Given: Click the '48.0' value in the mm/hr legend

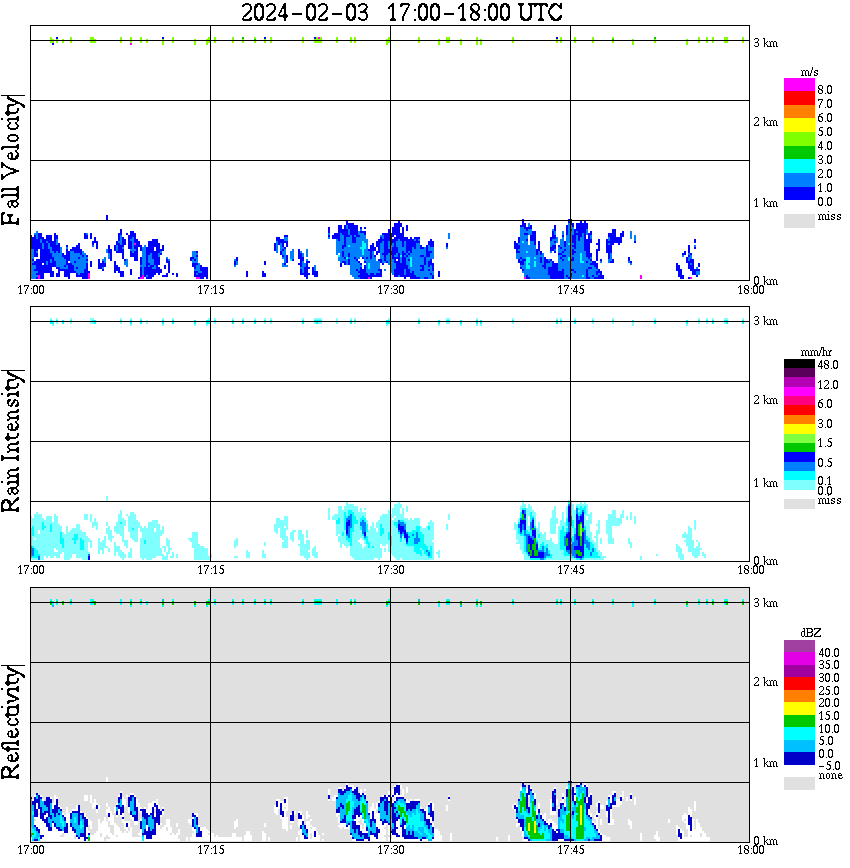Looking at the screenshot, I should (828, 365).
